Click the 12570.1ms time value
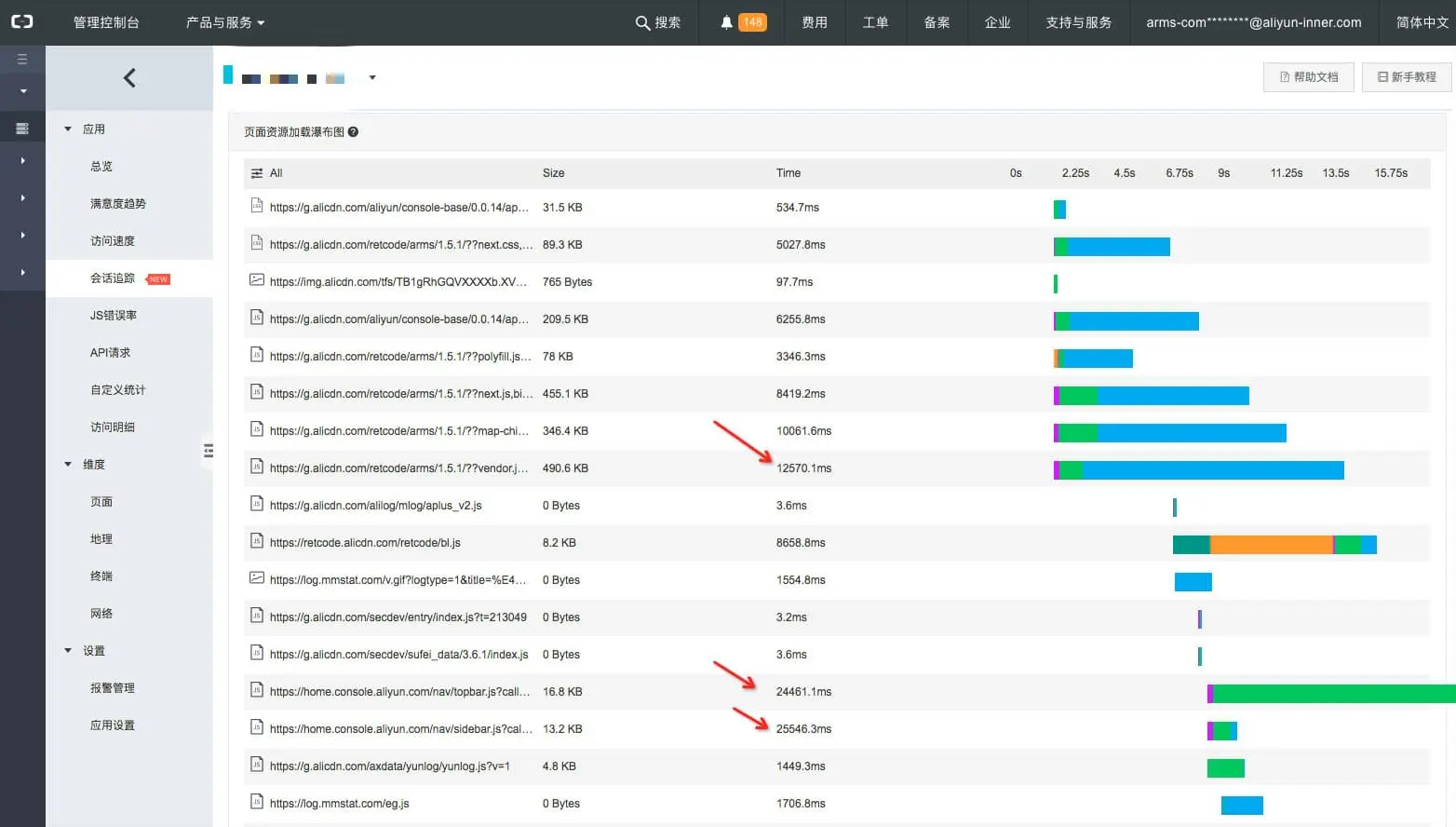The height and width of the screenshot is (827, 1456). [803, 468]
